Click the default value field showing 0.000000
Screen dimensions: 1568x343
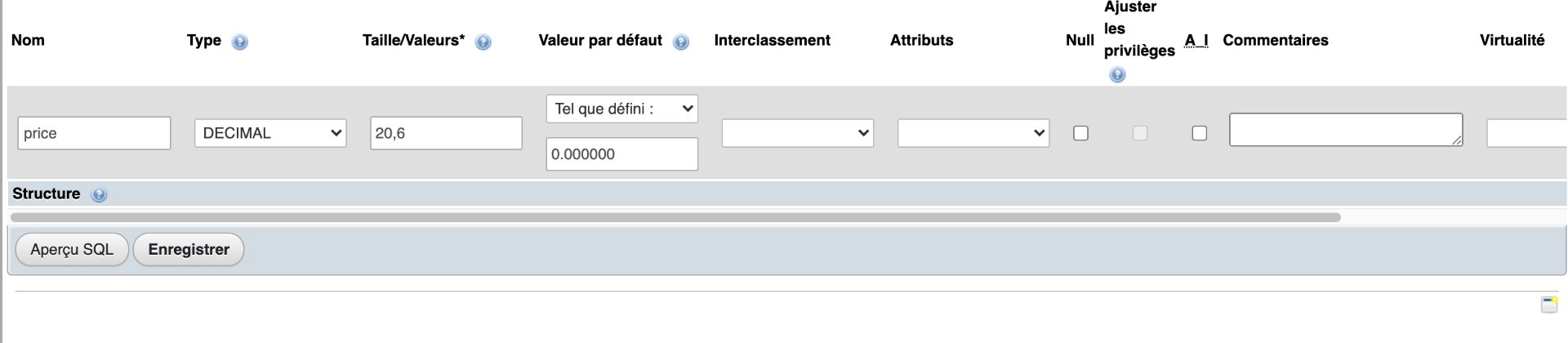click(x=621, y=154)
